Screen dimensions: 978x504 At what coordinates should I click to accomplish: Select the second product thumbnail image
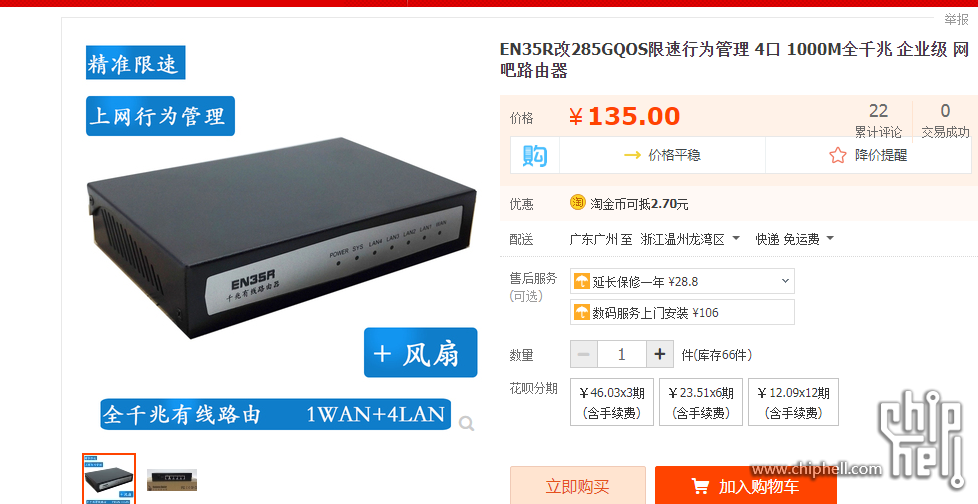pyautogui.click(x=172, y=480)
